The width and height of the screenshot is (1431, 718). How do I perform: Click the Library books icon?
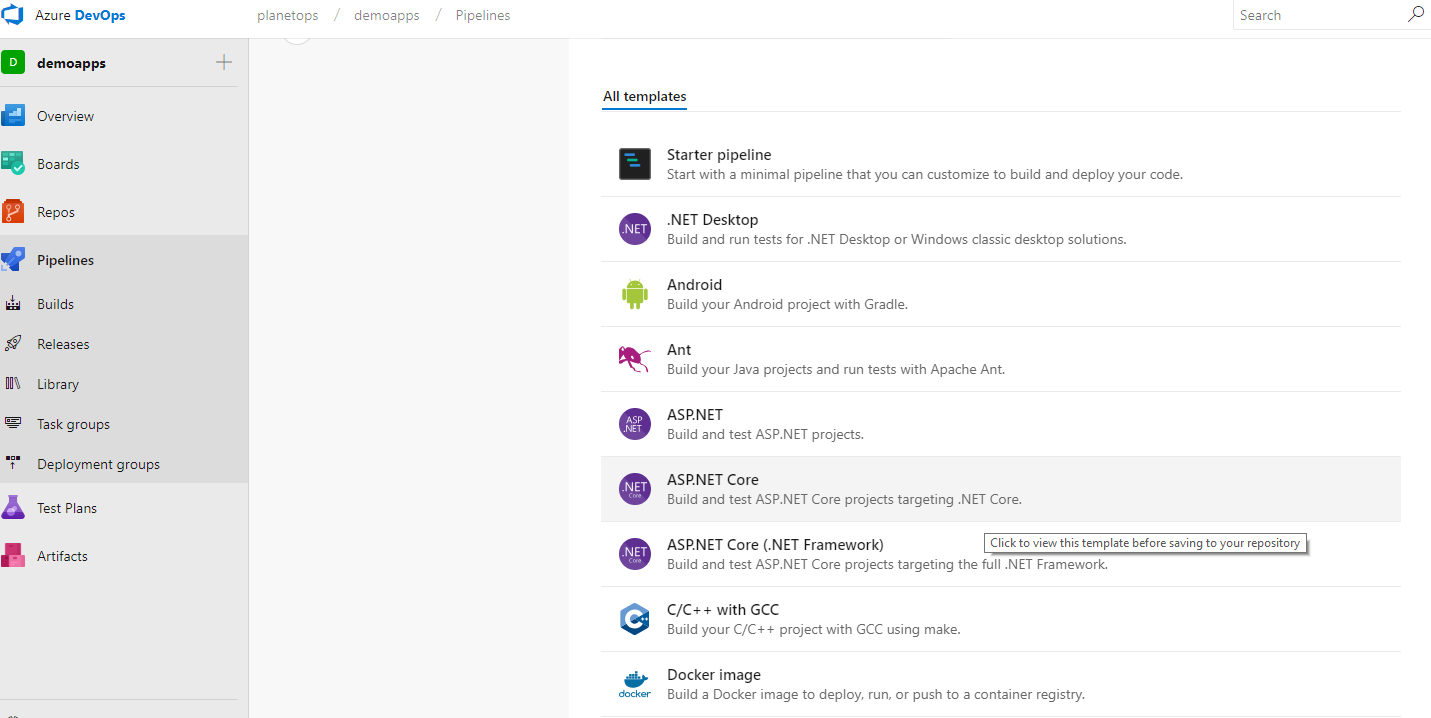point(13,384)
